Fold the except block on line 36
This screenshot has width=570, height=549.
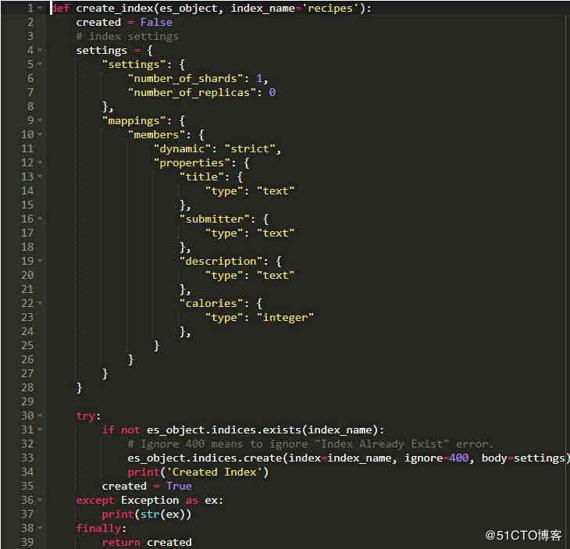[40, 500]
